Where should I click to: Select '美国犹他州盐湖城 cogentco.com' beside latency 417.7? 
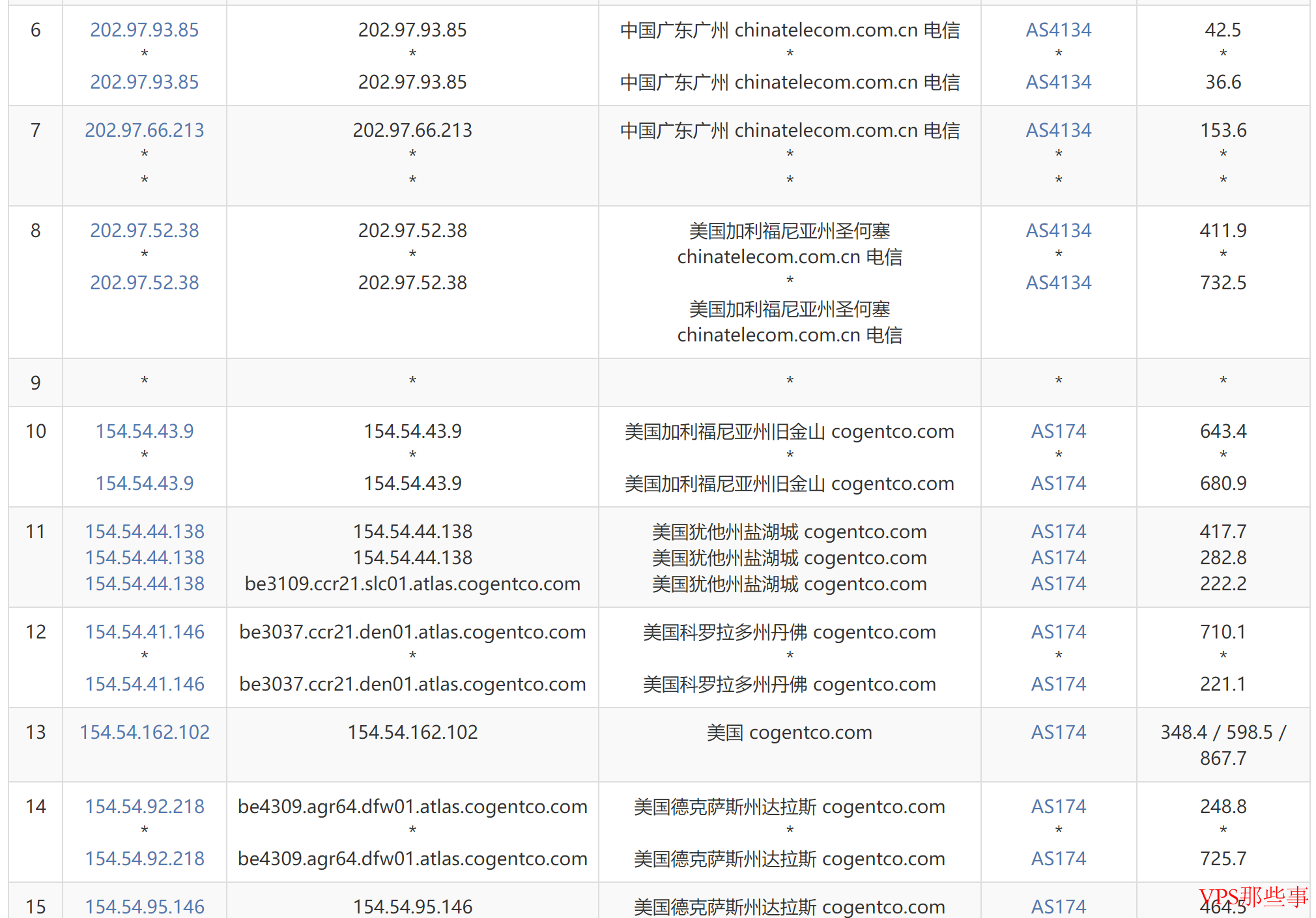790,532
